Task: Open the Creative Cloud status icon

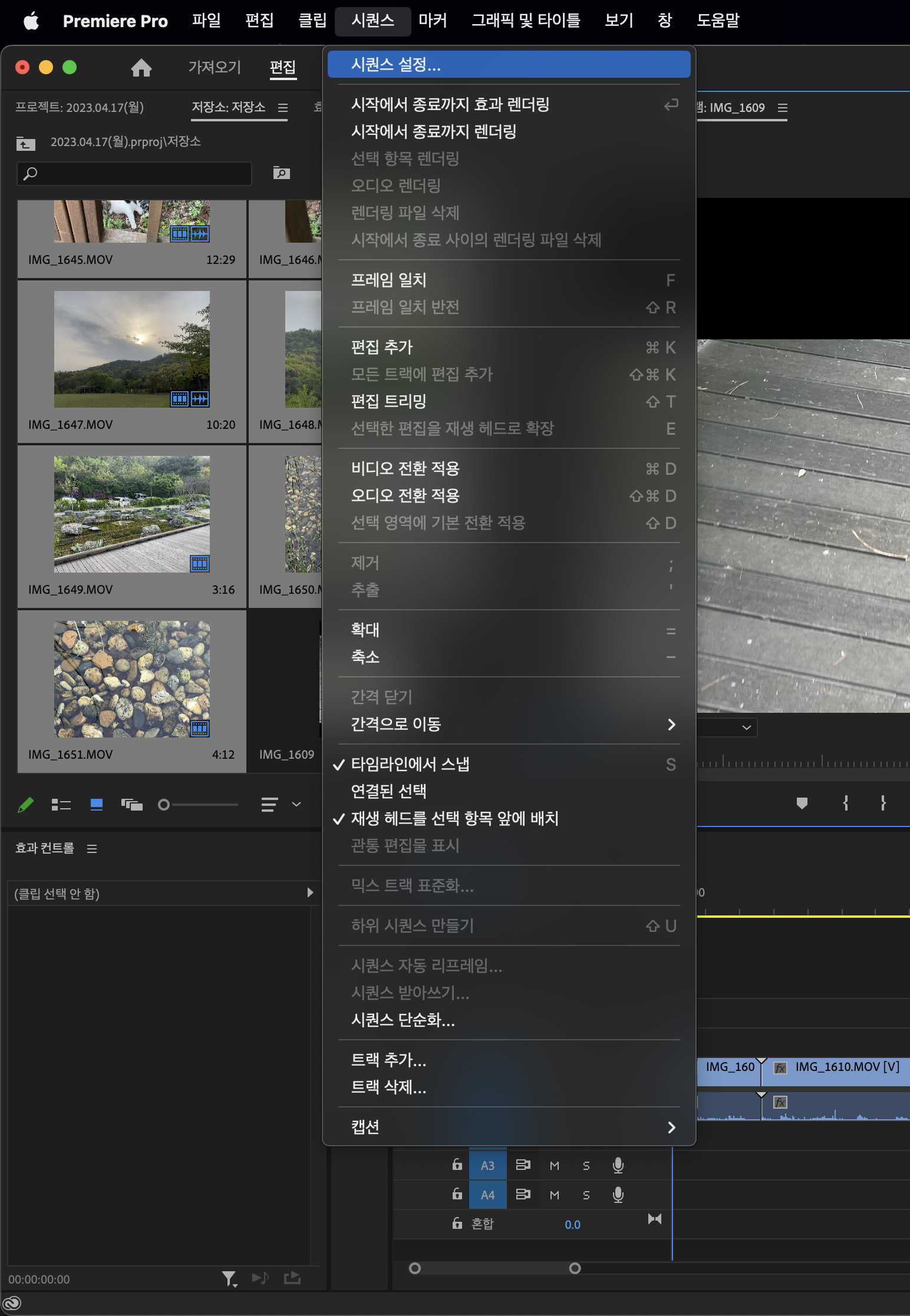Action: click(x=12, y=1304)
